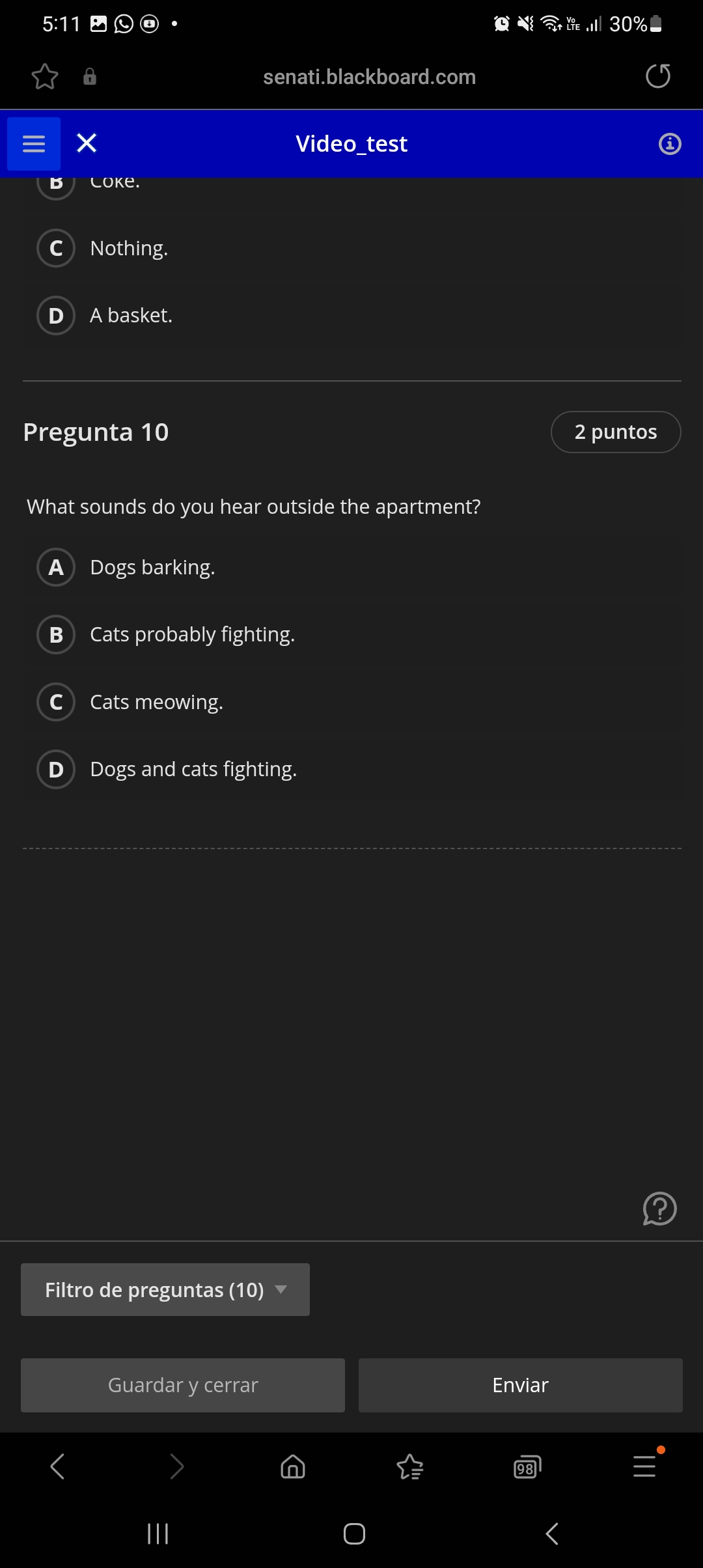View the quiz information icon

pos(669,144)
